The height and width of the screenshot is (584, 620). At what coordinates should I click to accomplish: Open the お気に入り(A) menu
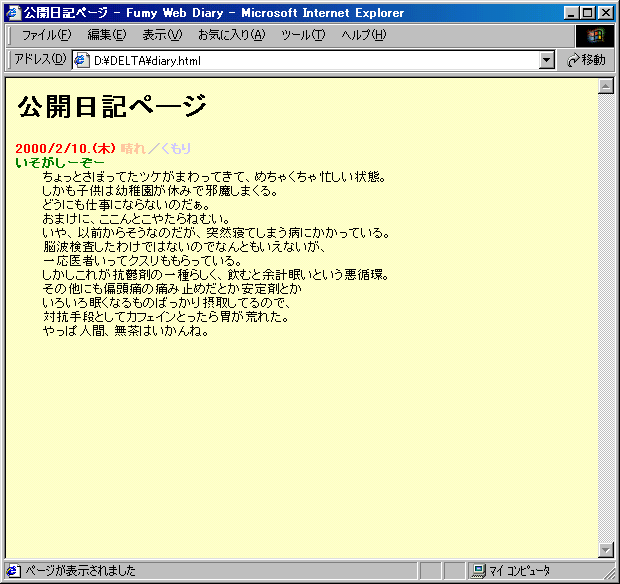point(232,35)
